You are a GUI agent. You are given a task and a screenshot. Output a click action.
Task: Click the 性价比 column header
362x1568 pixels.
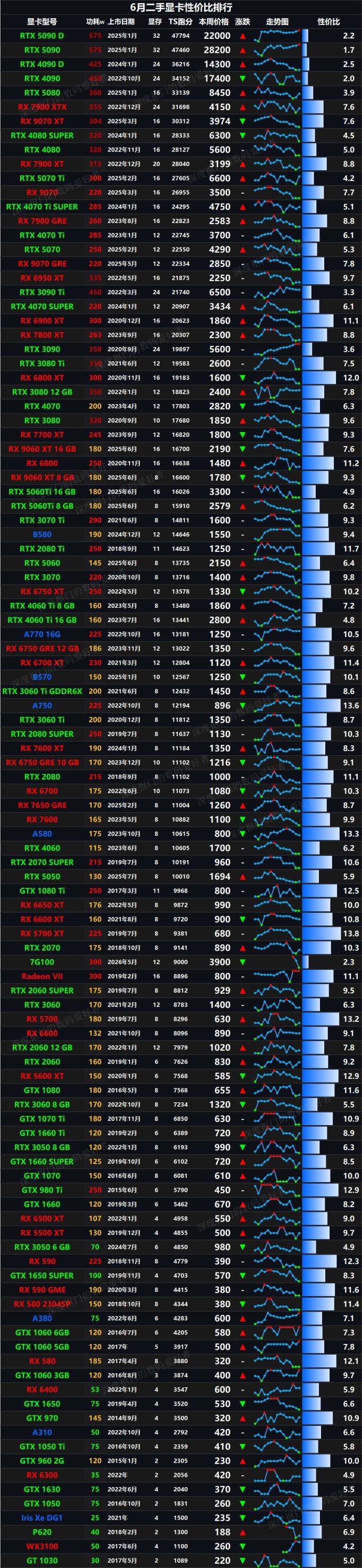[328, 22]
